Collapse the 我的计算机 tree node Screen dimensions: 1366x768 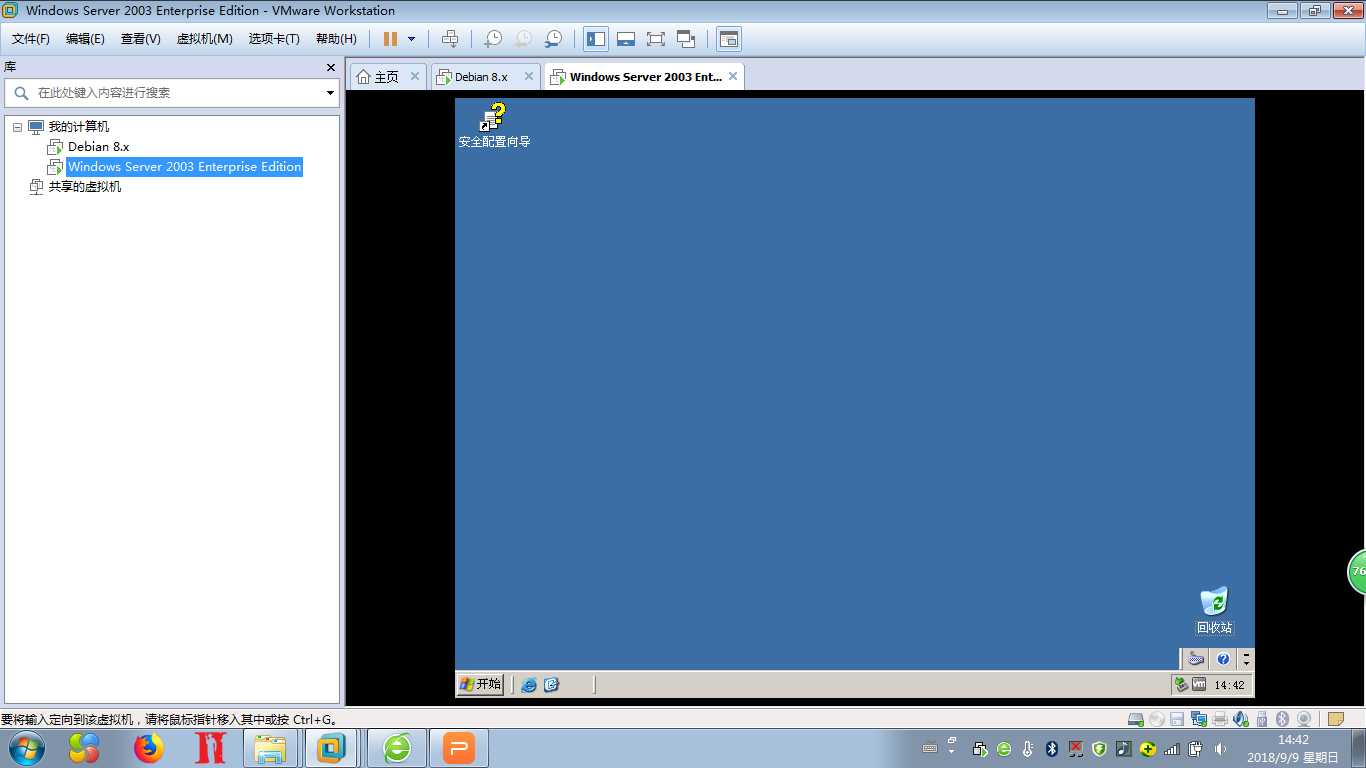tap(17, 127)
